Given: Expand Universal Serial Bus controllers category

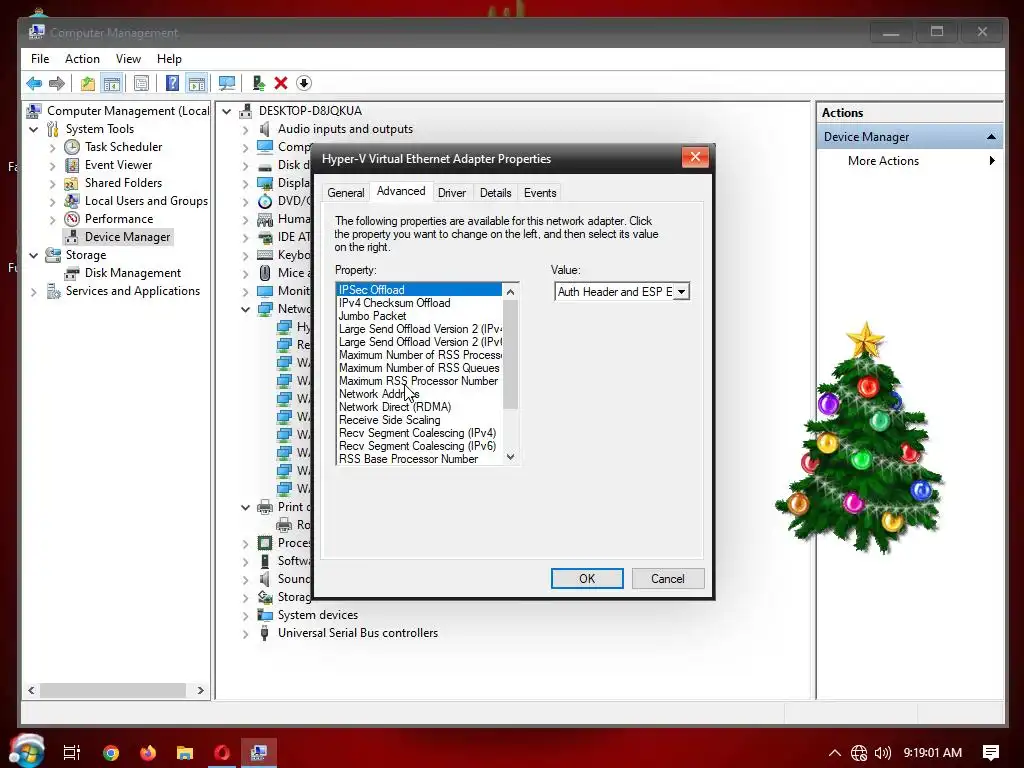Looking at the screenshot, I should 246,633.
